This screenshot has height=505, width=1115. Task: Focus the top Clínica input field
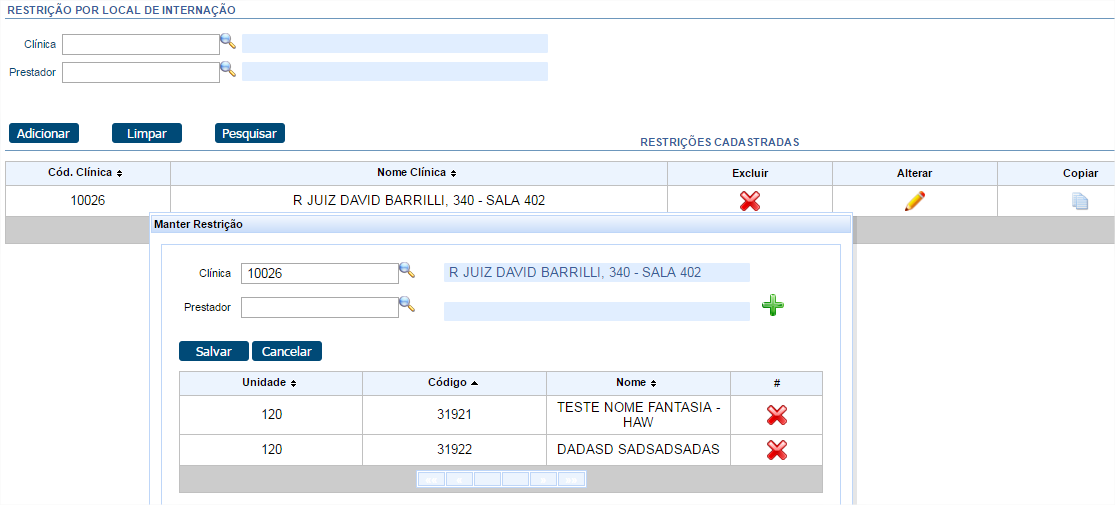pos(141,44)
